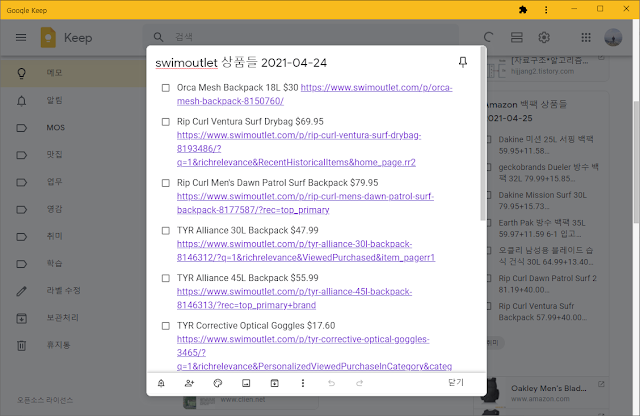
Task: Open the window's three-dot menu
Action: pyautogui.click(x=546, y=9)
